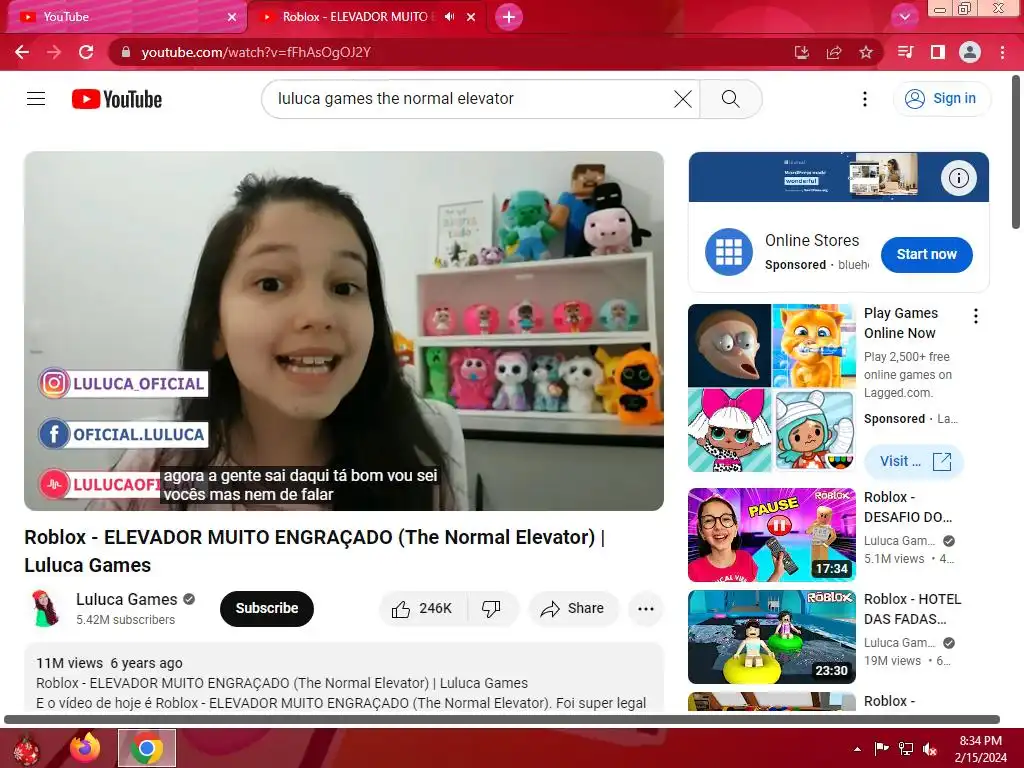The width and height of the screenshot is (1024, 768).
Task: Close the Roblox ELEVADOR tab
Action: pyautogui.click(x=471, y=17)
